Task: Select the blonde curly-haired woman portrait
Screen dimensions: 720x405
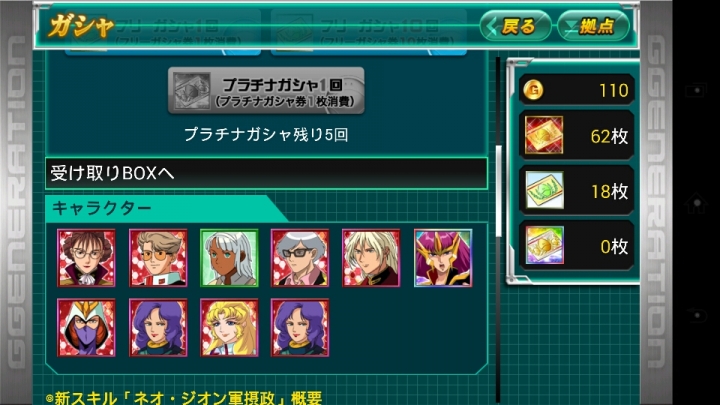Action: (229, 327)
